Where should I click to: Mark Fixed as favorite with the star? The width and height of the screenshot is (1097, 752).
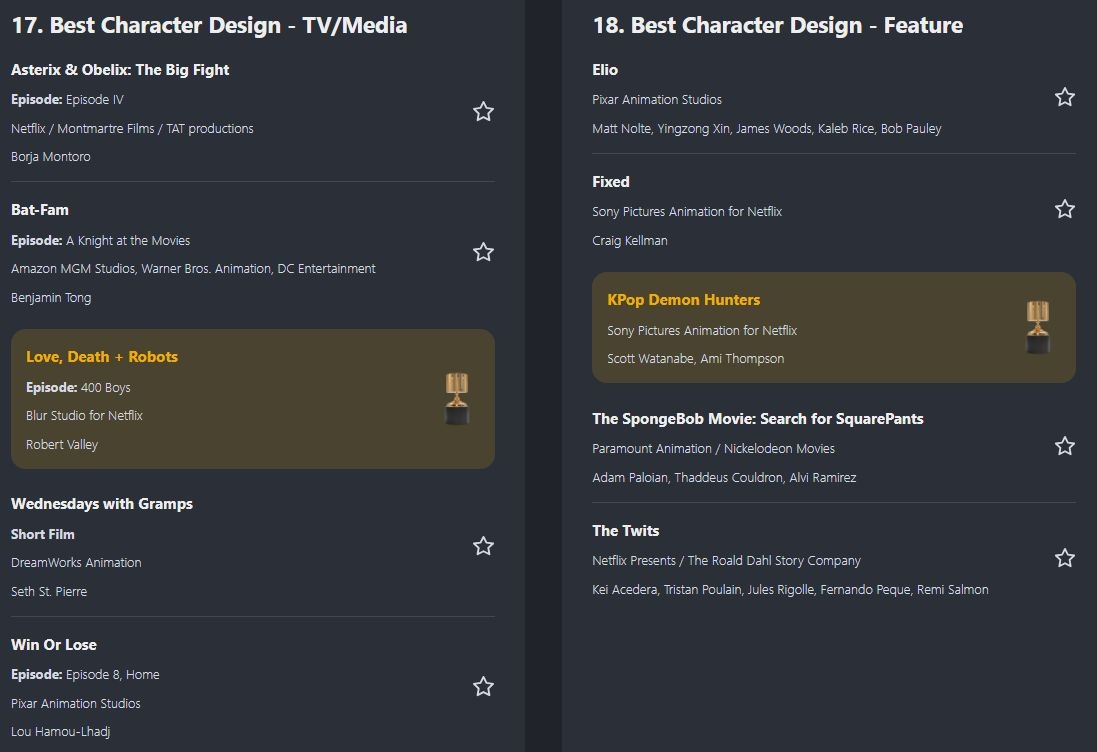tap(1065, 209)
